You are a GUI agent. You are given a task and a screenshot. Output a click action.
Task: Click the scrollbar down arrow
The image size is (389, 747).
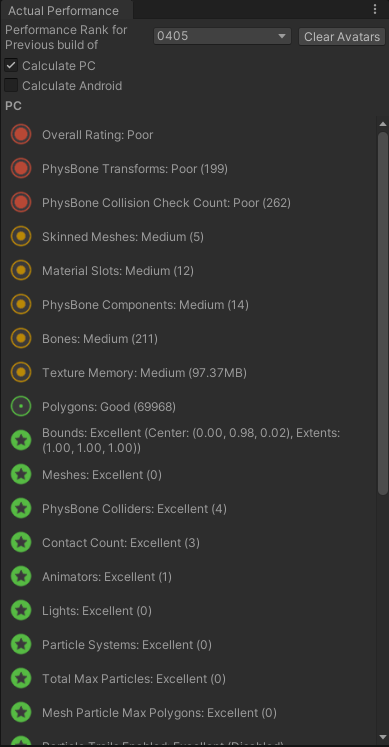click(x=383, y=737)
